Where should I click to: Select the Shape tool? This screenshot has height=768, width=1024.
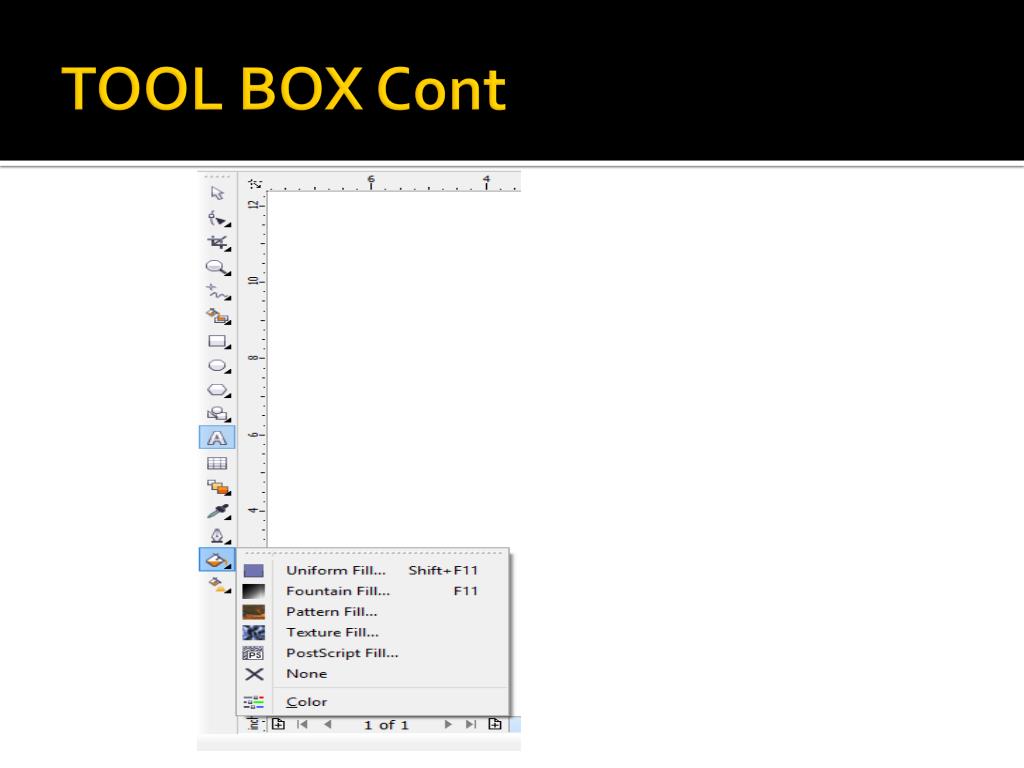pyautogui.click(x=218, y=218)
